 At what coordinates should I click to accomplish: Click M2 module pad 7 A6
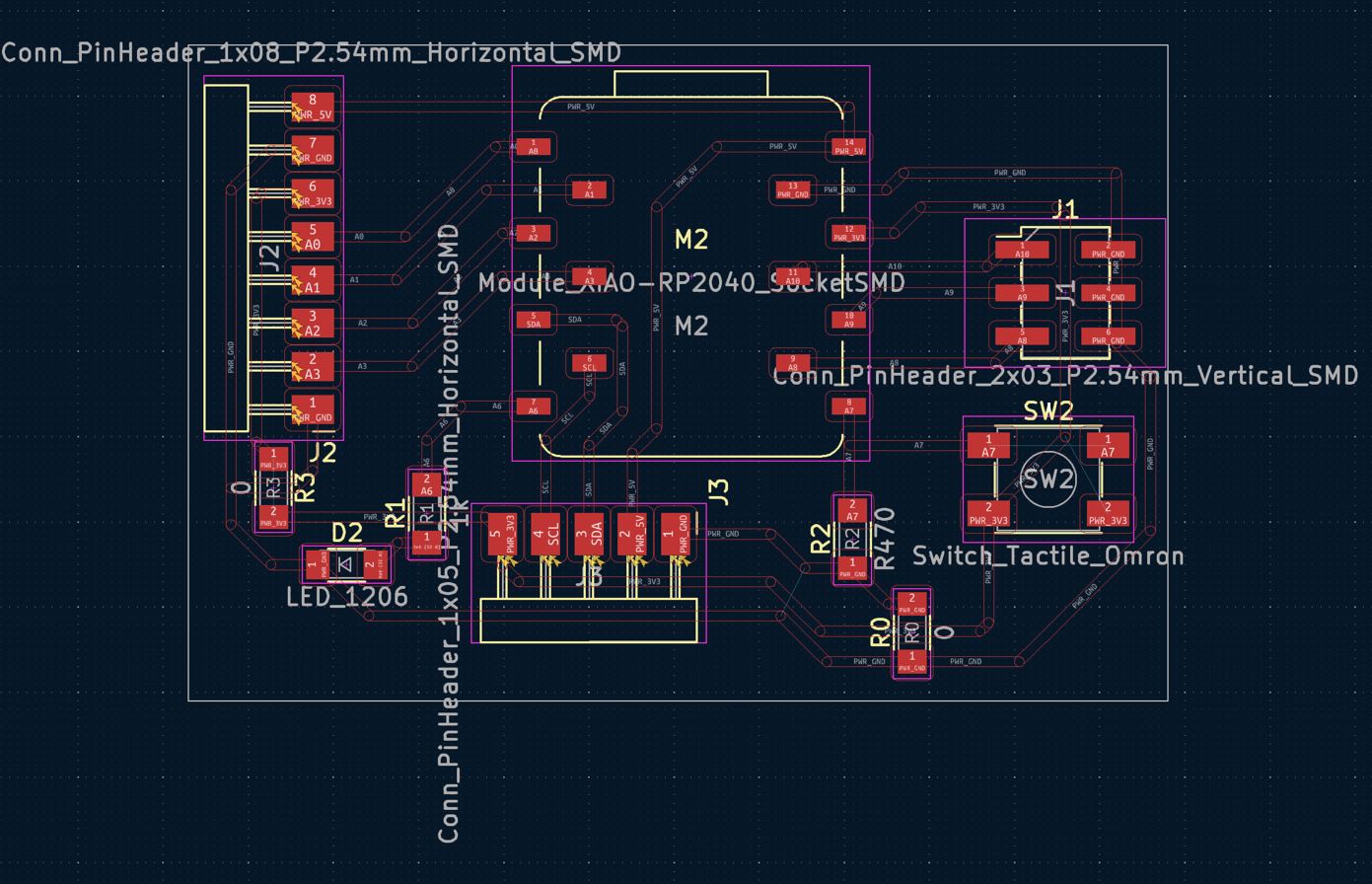(534, 405)
